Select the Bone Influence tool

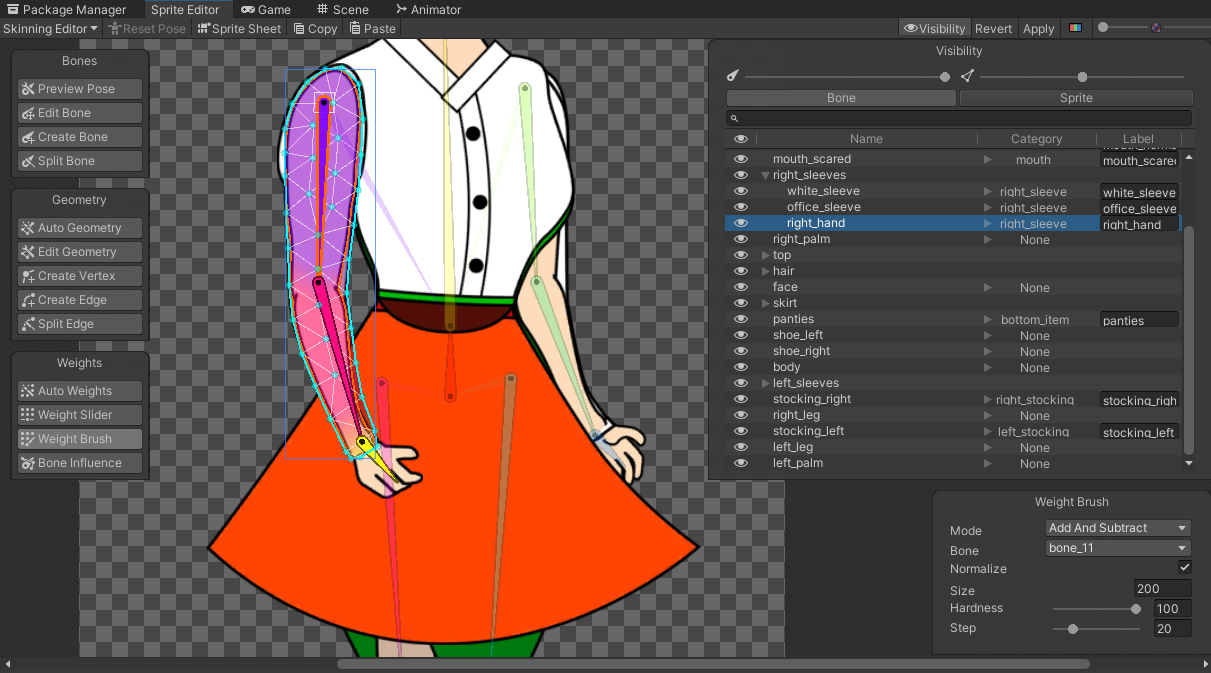pos(80,463)
